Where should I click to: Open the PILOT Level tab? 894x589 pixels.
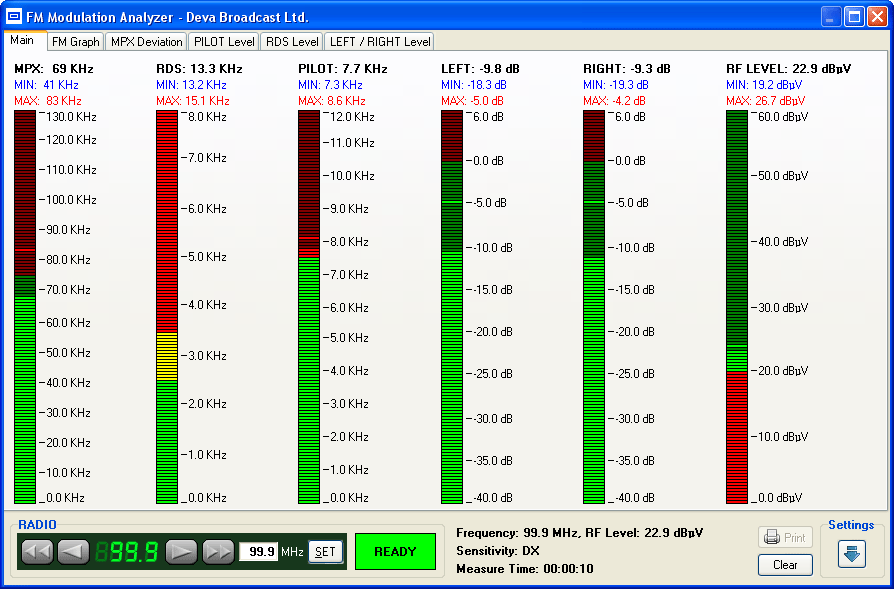[223, 42]
